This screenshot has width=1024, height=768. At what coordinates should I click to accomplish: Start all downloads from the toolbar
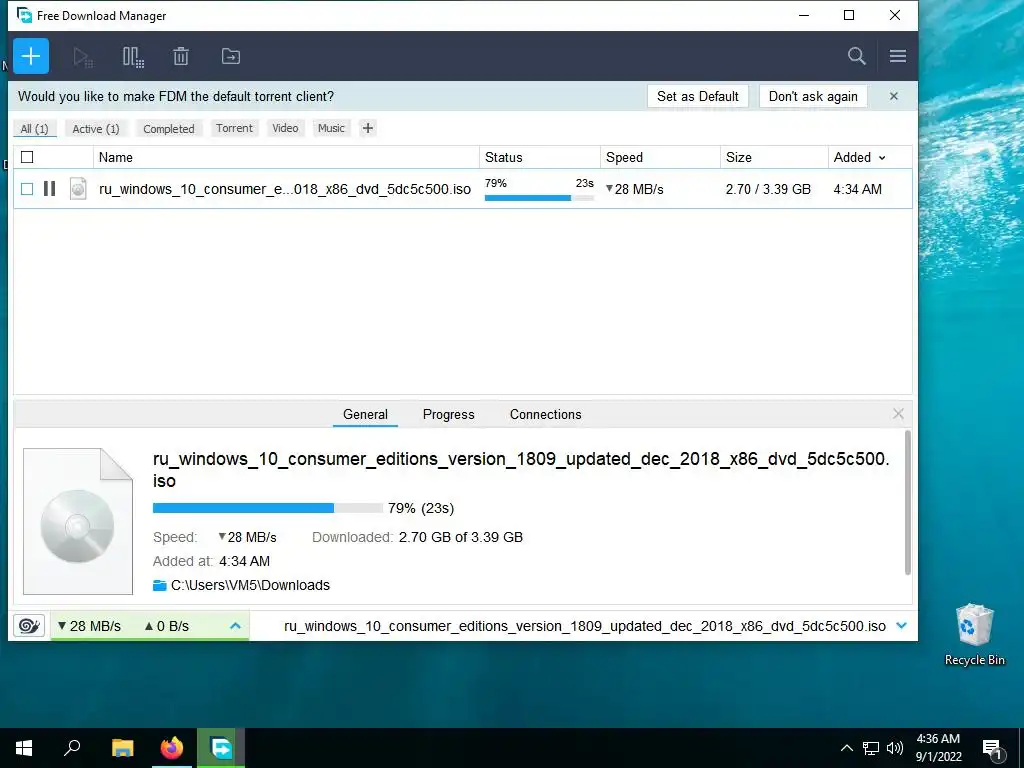pos(83,57)
